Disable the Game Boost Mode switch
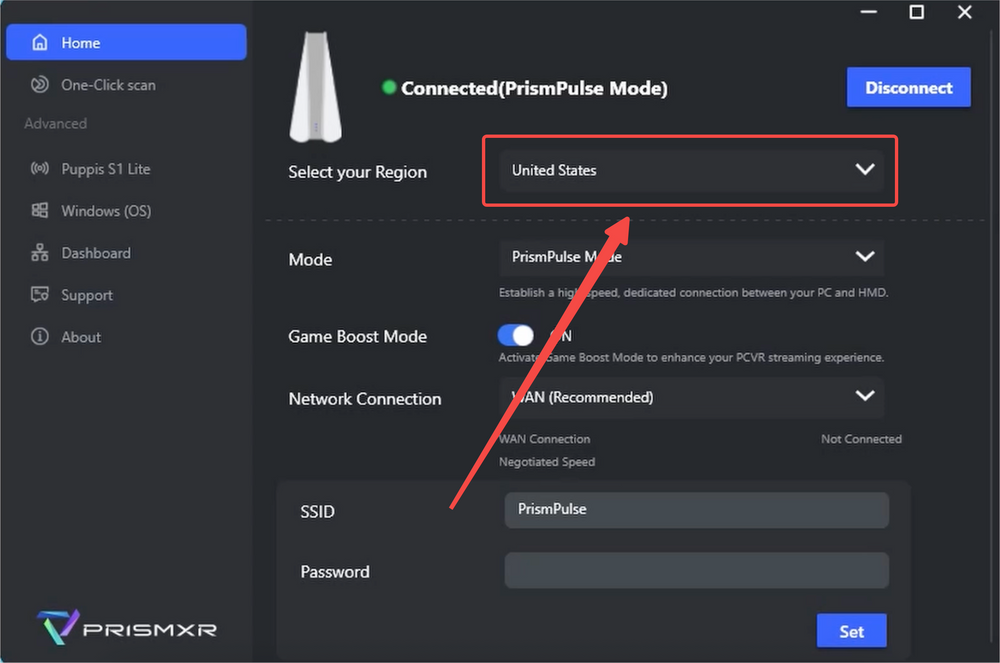Screen dimensions: 1000x663 [516, 336]
